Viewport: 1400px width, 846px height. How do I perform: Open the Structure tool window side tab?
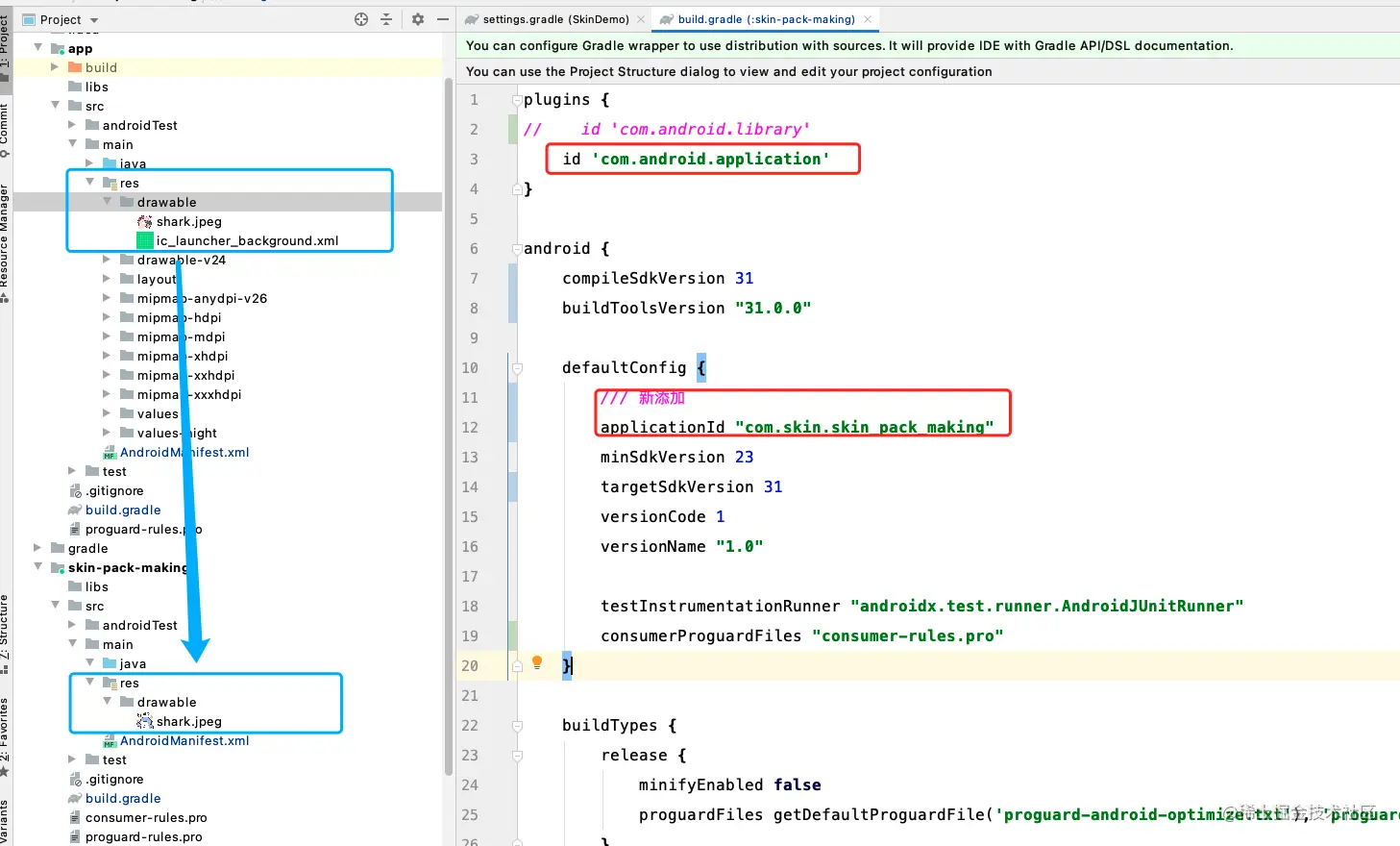pyautogui.click(x=5, y=634)
